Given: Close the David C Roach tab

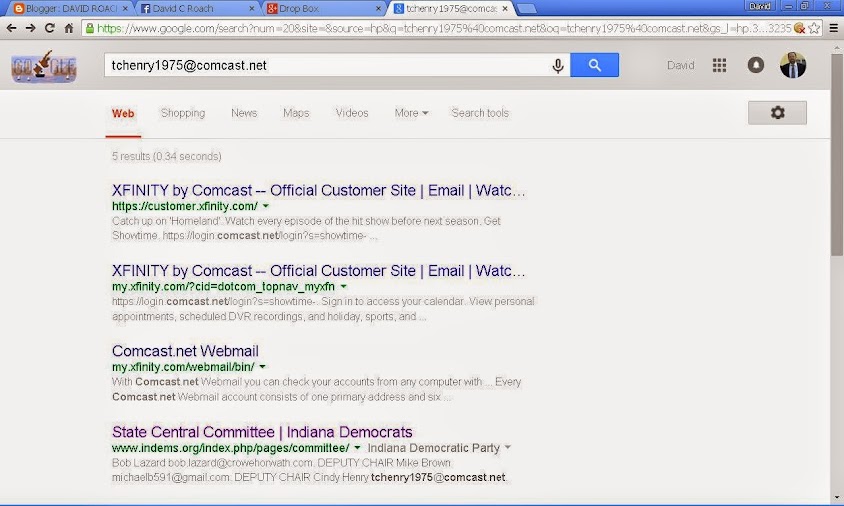Looking at the screenshot, I should pos(252,9).
